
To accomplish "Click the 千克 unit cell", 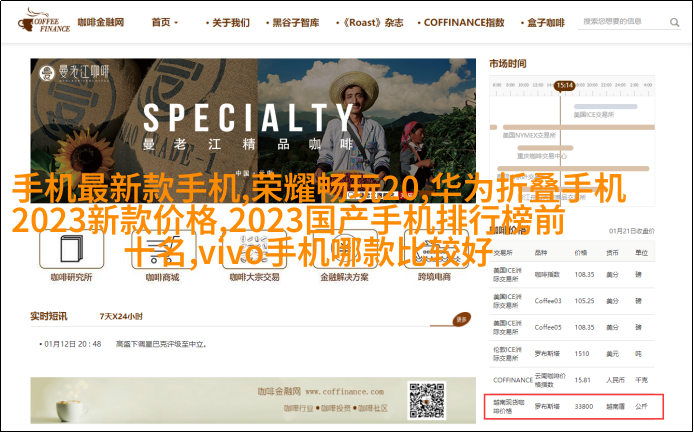I will click(x=642, y=380).
